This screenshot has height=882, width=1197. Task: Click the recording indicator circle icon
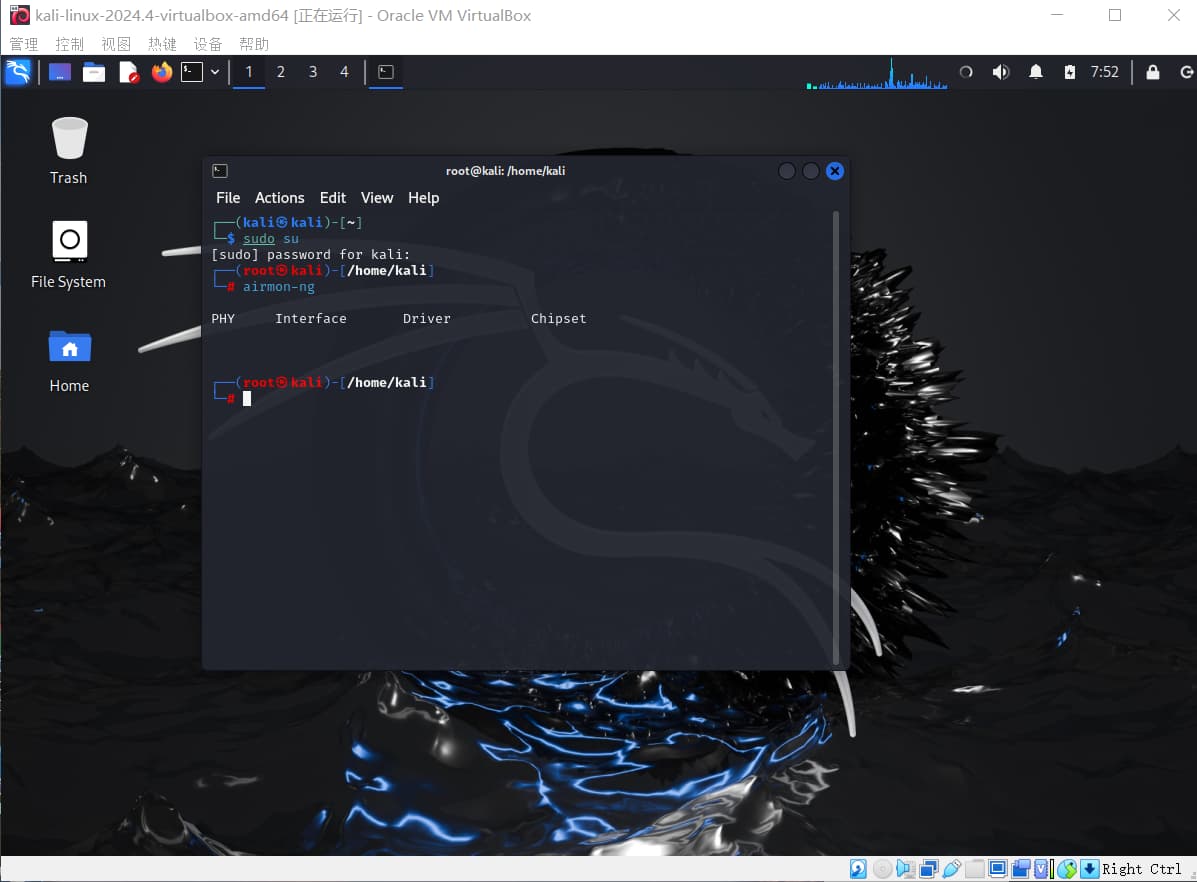(966, 72)
